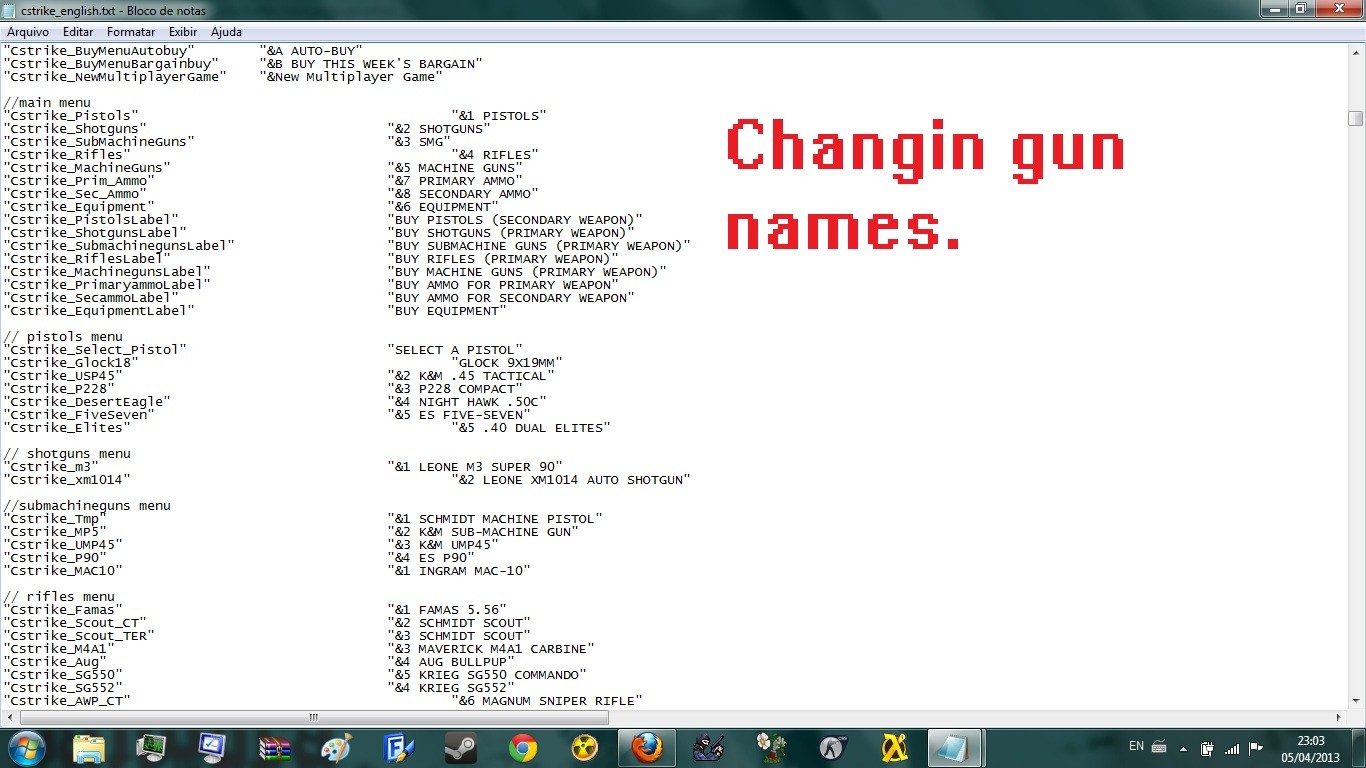This screenshot has width=1366, height=768.
Task: Open the flower taskbar icon
Action: [771, 747]
